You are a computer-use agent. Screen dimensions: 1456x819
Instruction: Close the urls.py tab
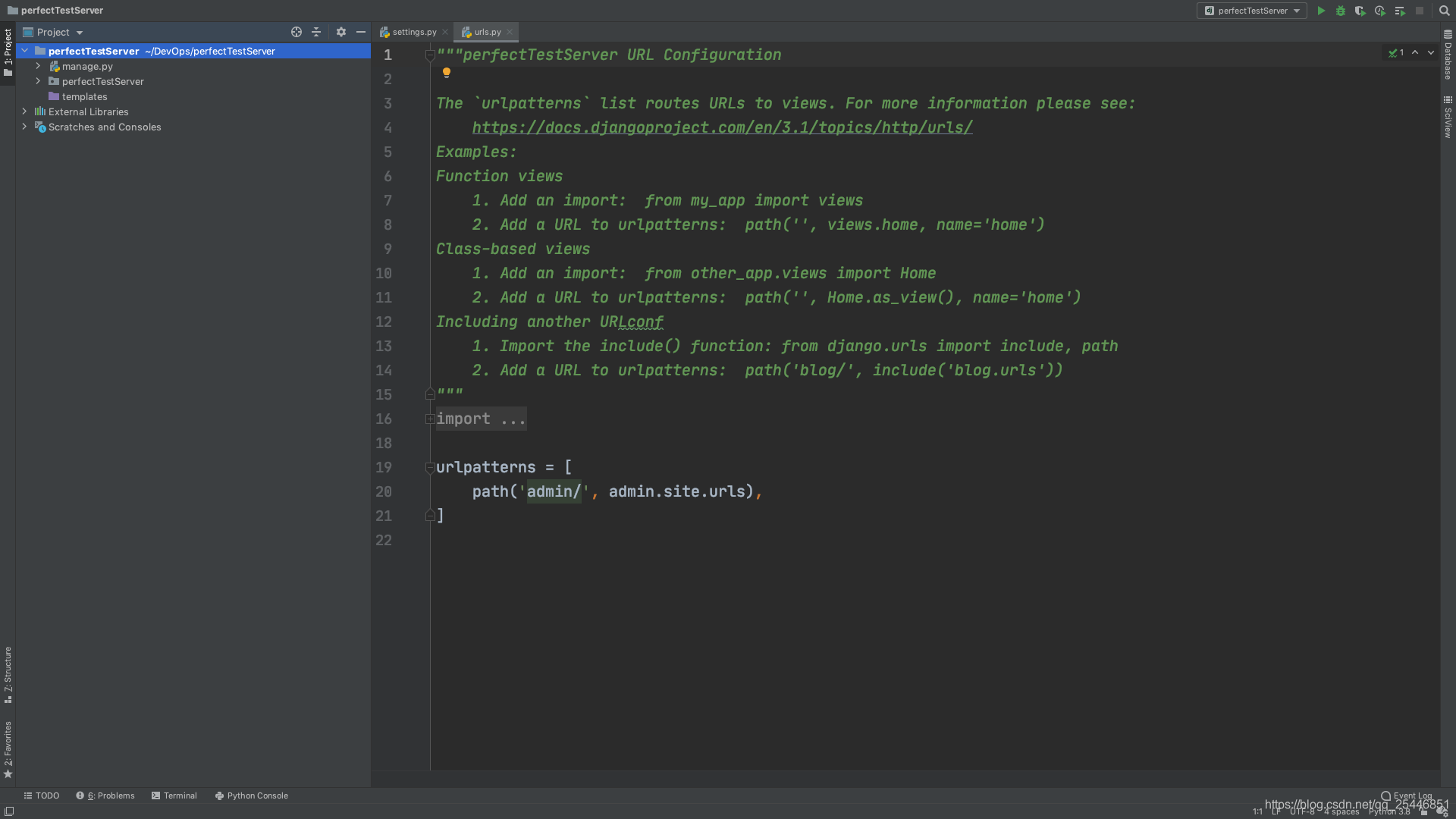pos(510,32)
